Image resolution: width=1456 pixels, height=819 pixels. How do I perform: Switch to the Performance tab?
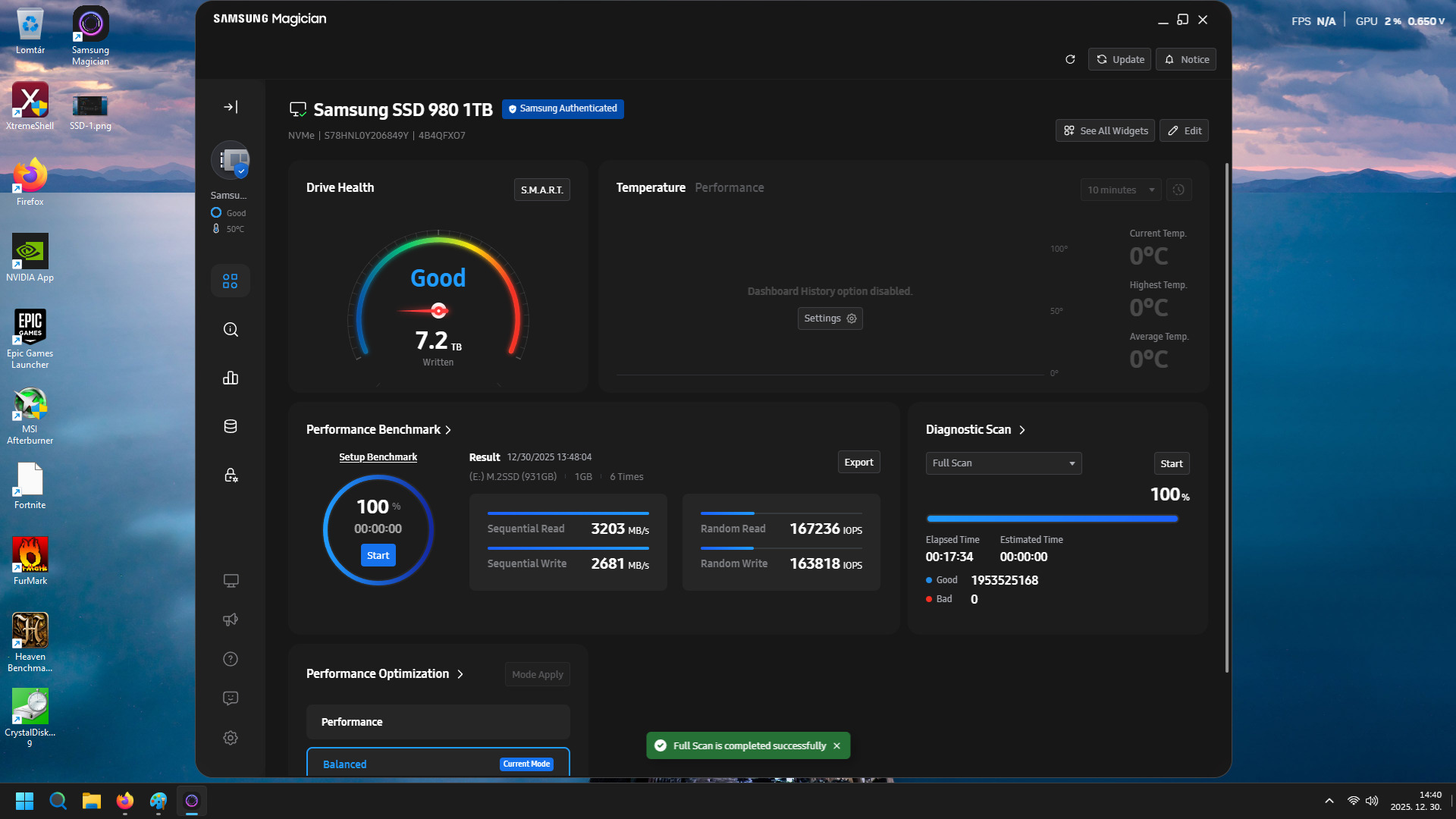[x=729, y=187]
